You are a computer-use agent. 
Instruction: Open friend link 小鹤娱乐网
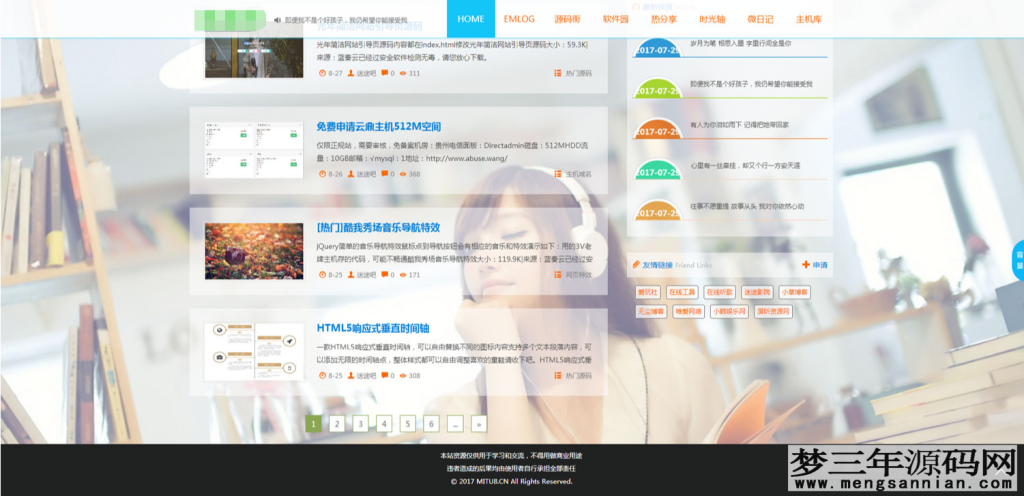729,311
